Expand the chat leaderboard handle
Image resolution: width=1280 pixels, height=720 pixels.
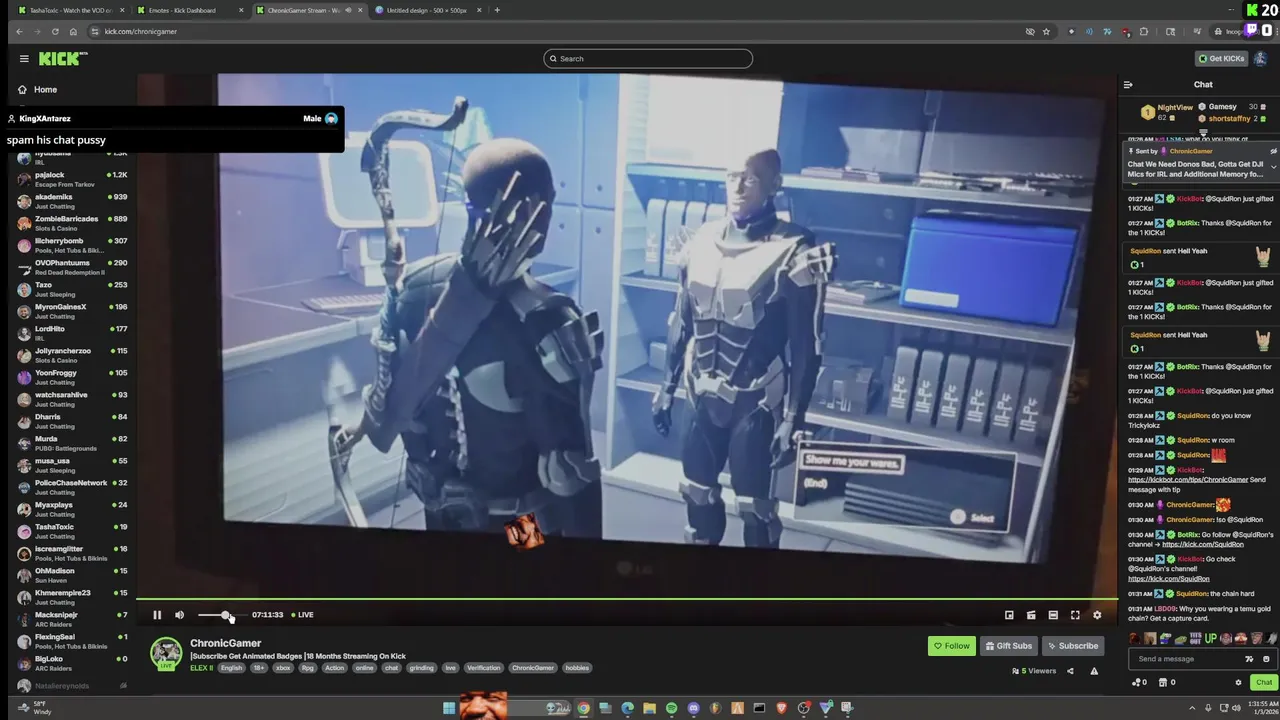coord(1203,132)
